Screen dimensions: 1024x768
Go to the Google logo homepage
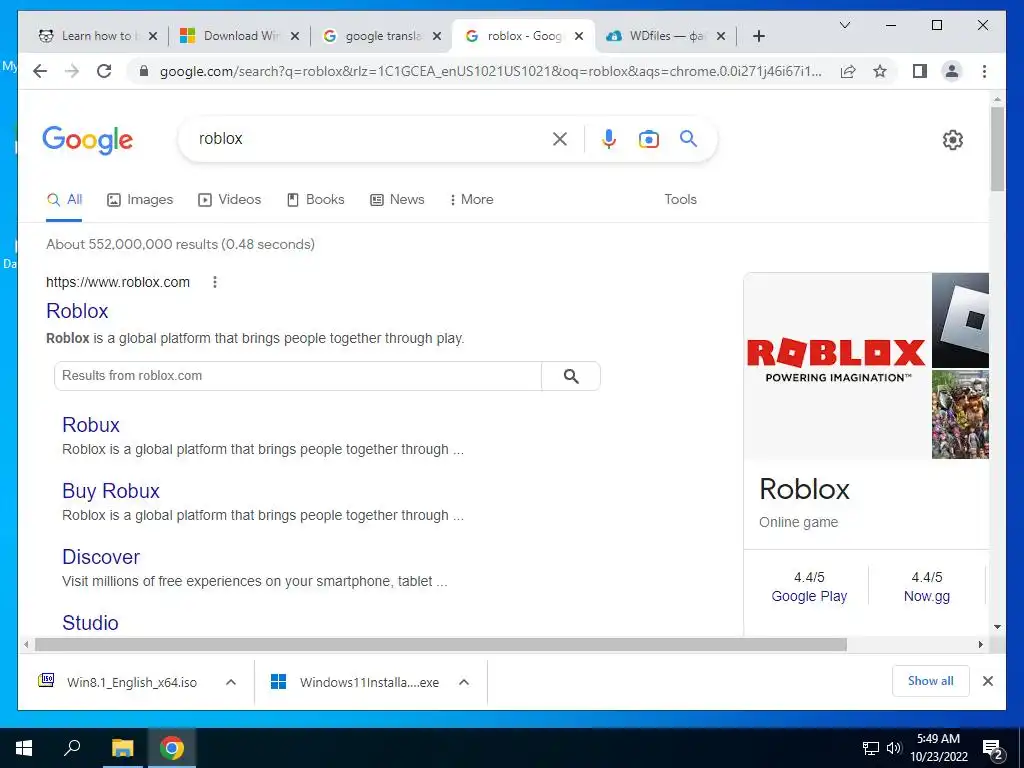pyautogui.click(x=88, y=140)
